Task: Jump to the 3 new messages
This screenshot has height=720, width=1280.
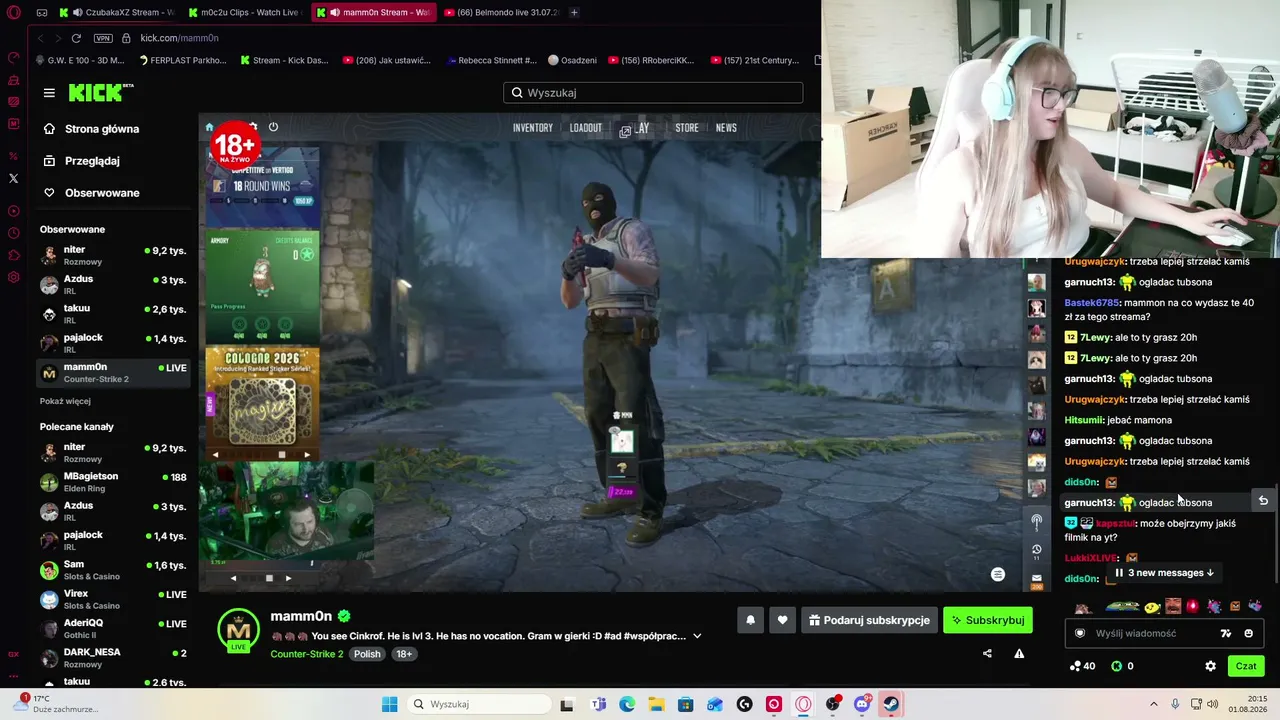Action: click(1165, 573)
